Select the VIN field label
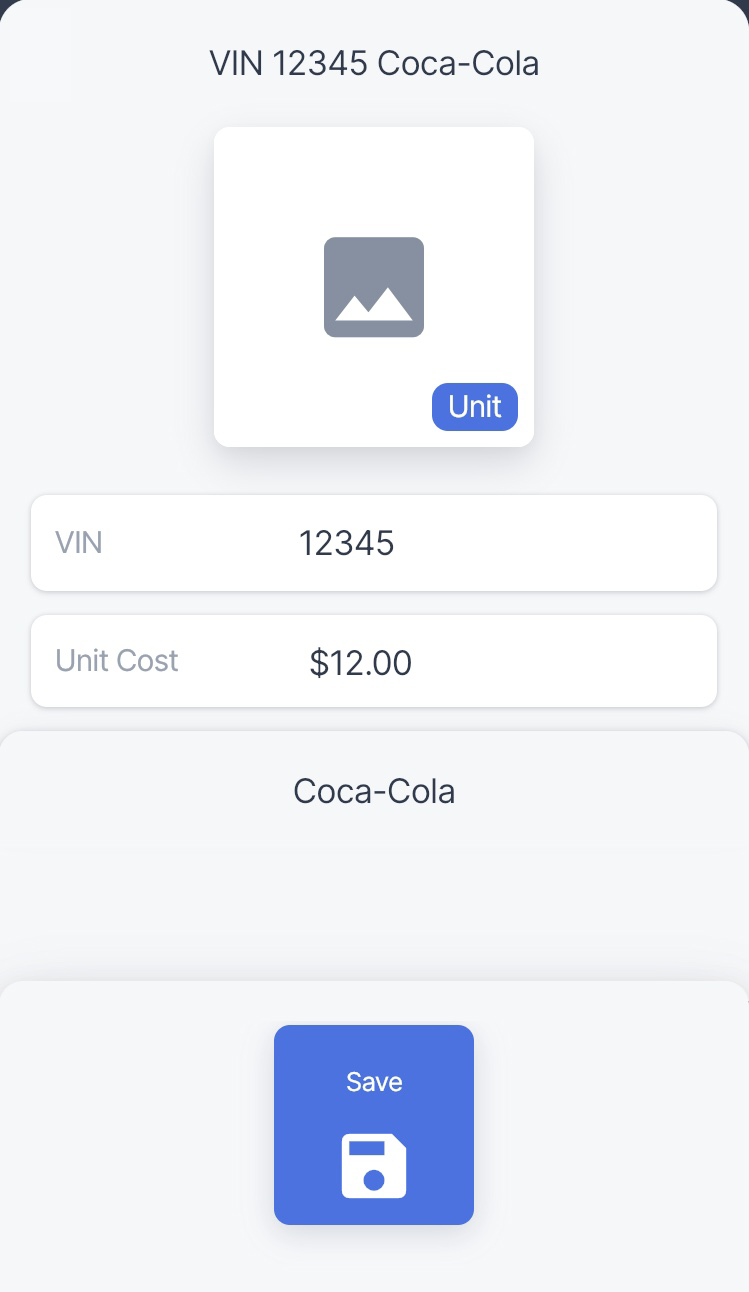Screen dimensions: 749x1292 (79, 543)
